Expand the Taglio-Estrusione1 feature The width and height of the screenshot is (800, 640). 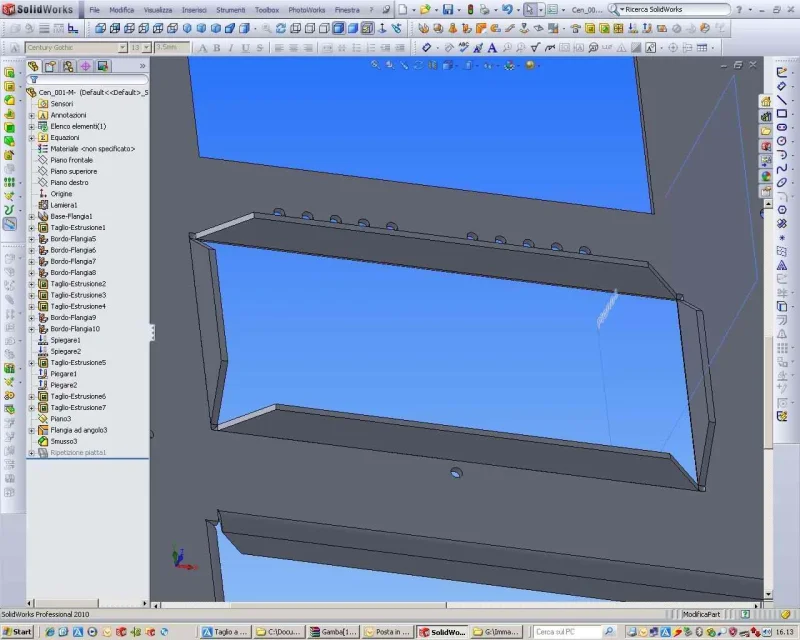32,228
